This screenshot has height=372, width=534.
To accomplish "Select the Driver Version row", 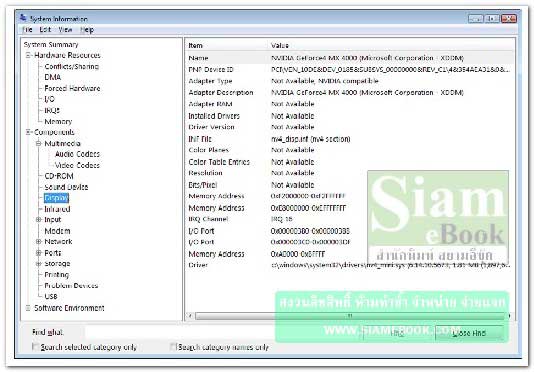I will [350, 127].
